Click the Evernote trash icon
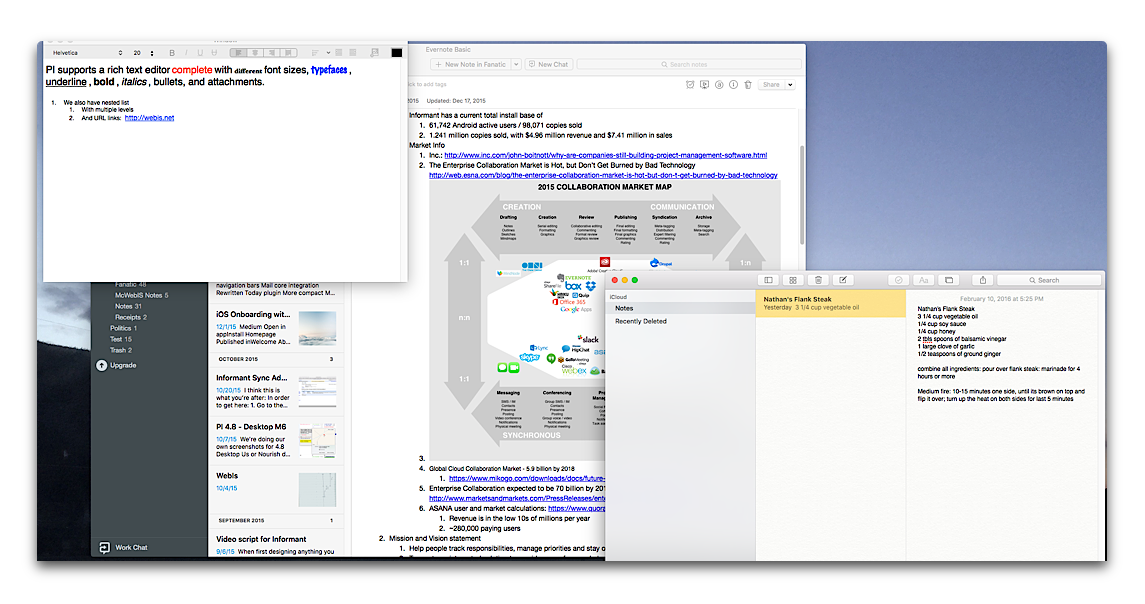The width and height of the screenshot is (1145, 604). point(748,85)
